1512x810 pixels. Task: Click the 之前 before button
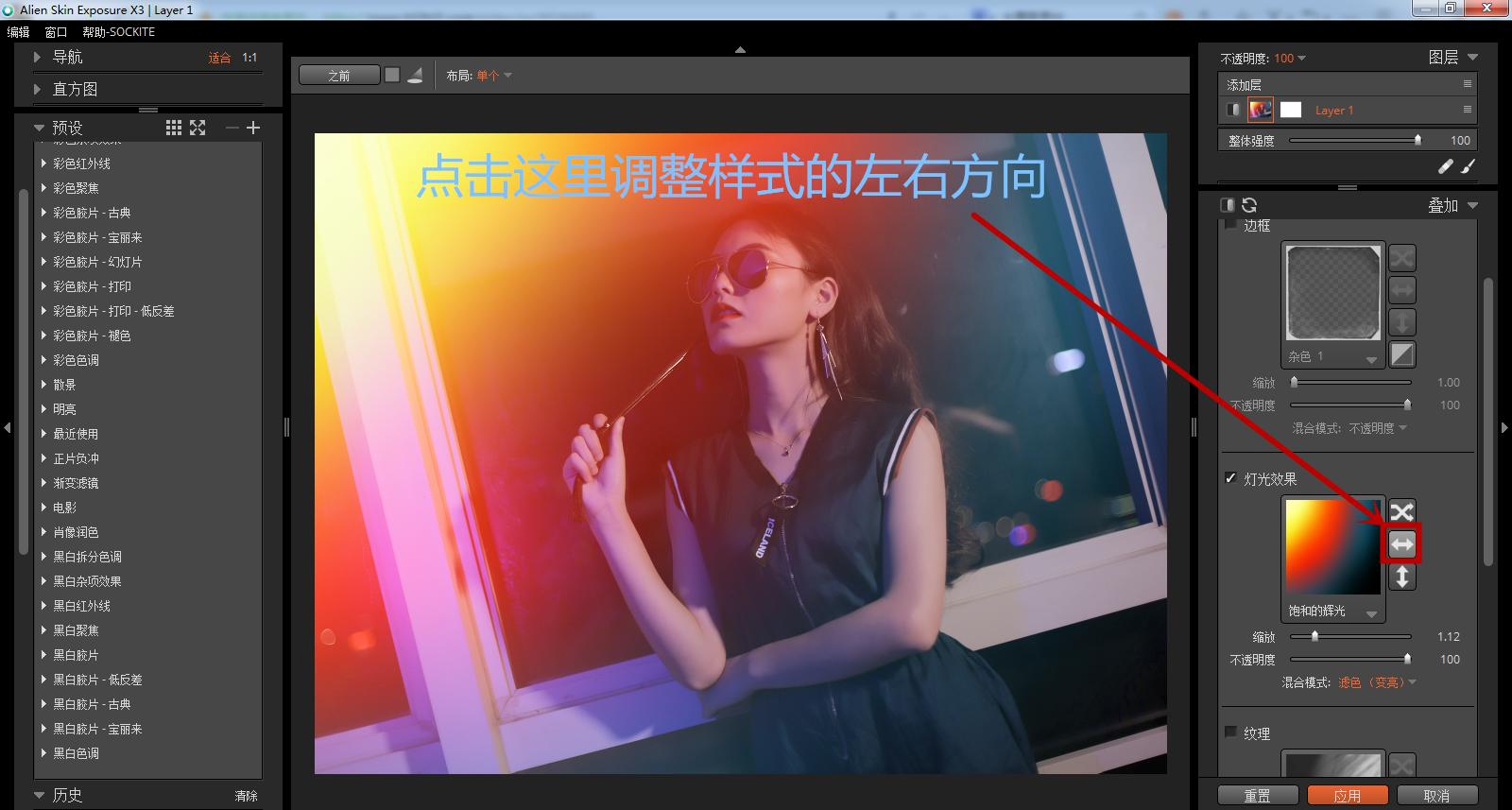pyautogui.click(x=339, y=75)
